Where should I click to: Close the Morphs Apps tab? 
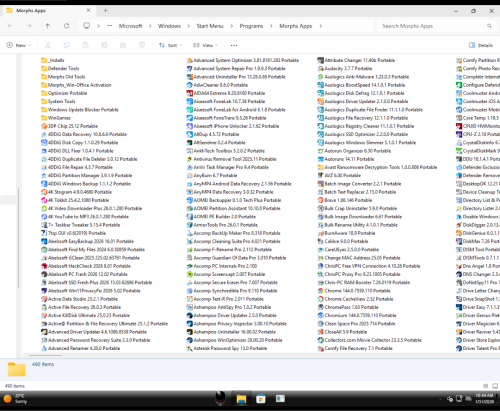pyautogui.click(x=88, y=10)
